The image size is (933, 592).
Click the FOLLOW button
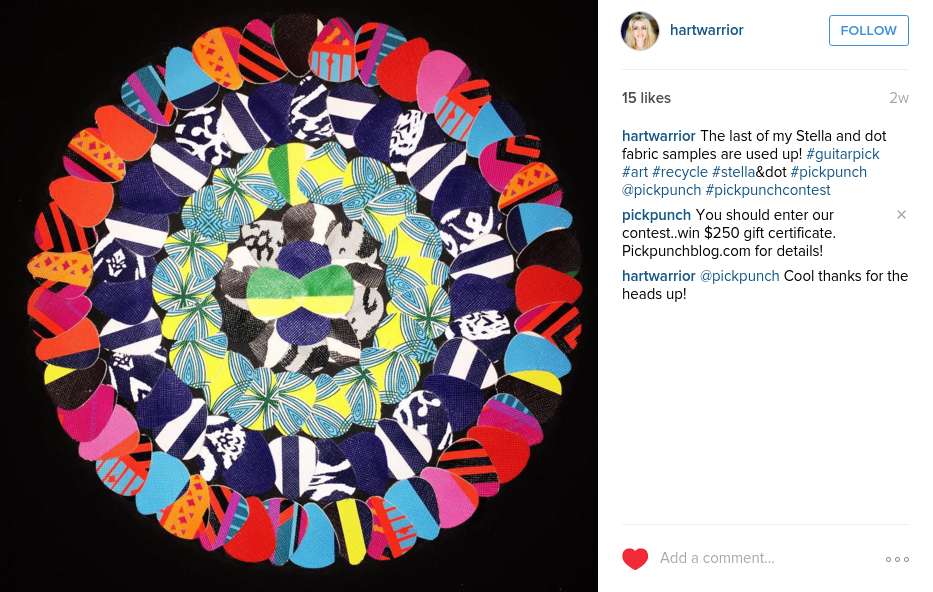[x=868, y=30]
